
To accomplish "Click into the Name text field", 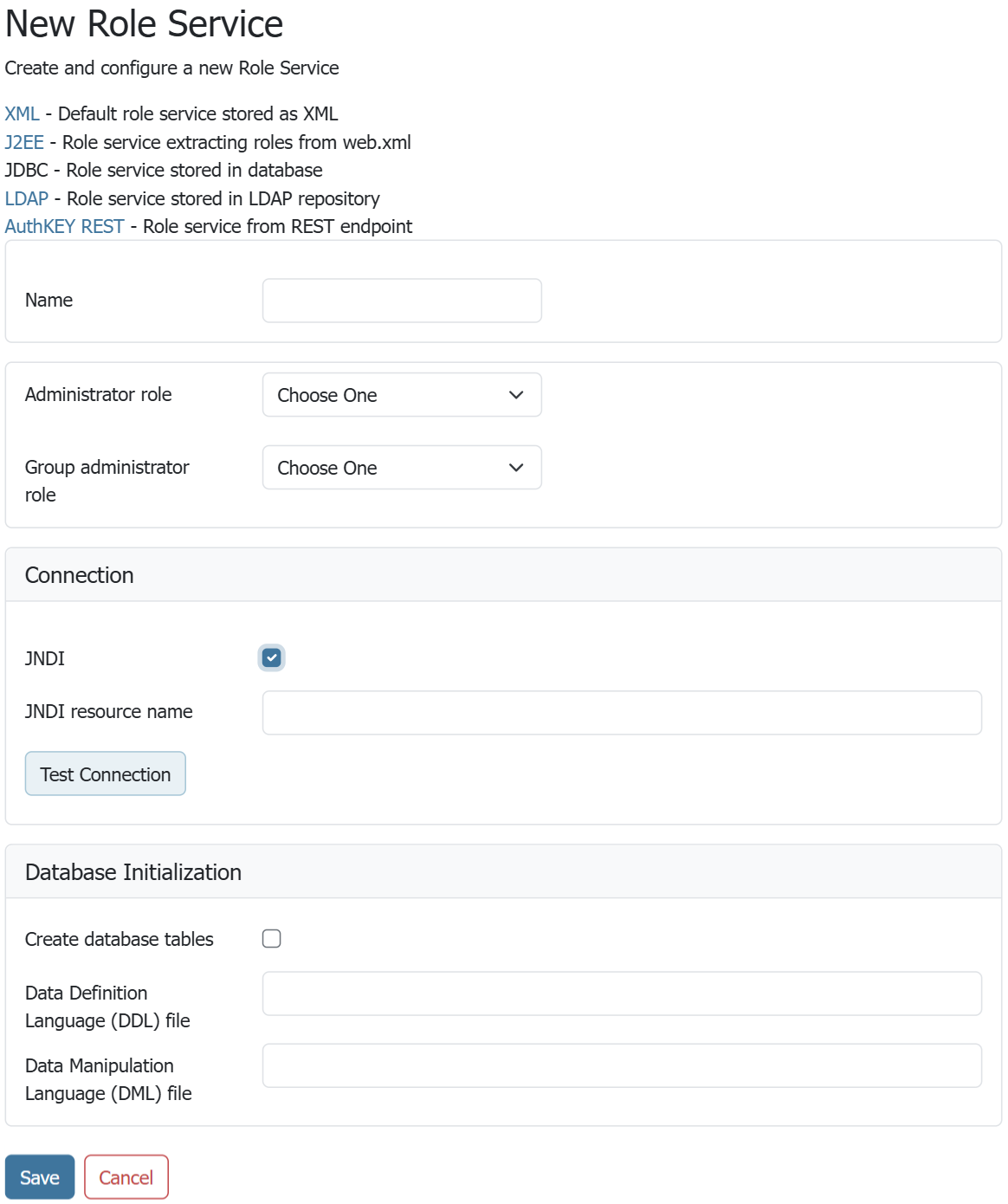I will (x=402, y=301).
